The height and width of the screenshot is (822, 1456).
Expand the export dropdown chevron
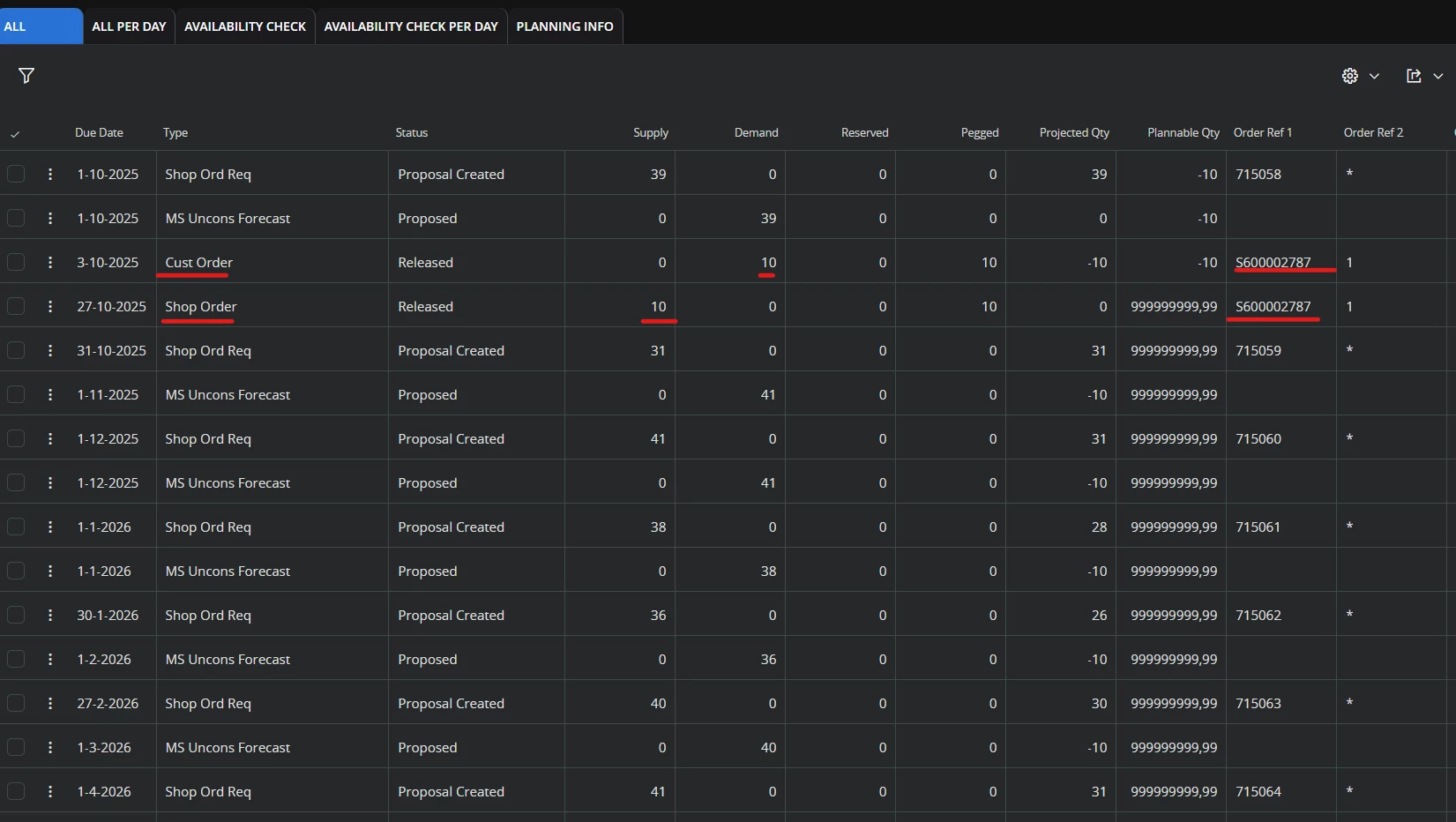(1437, 76)
